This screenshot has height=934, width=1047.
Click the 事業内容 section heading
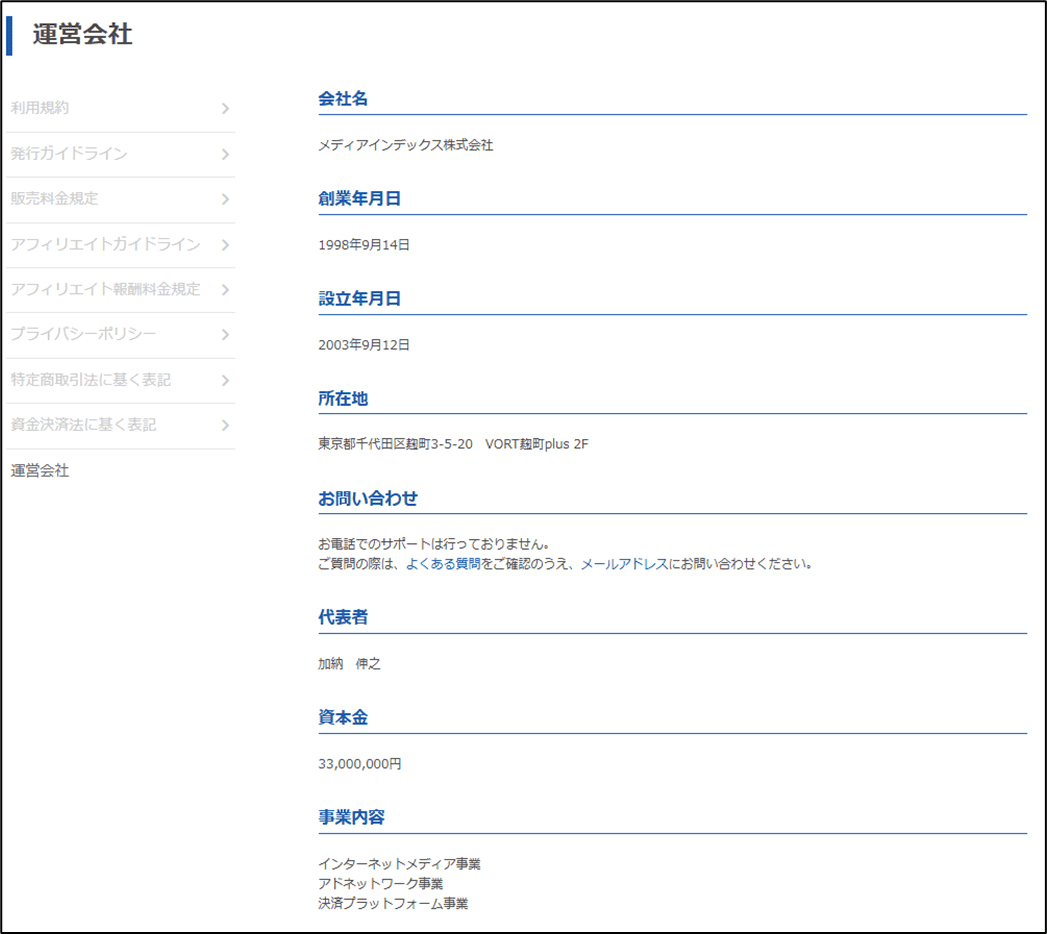[351, 817]
